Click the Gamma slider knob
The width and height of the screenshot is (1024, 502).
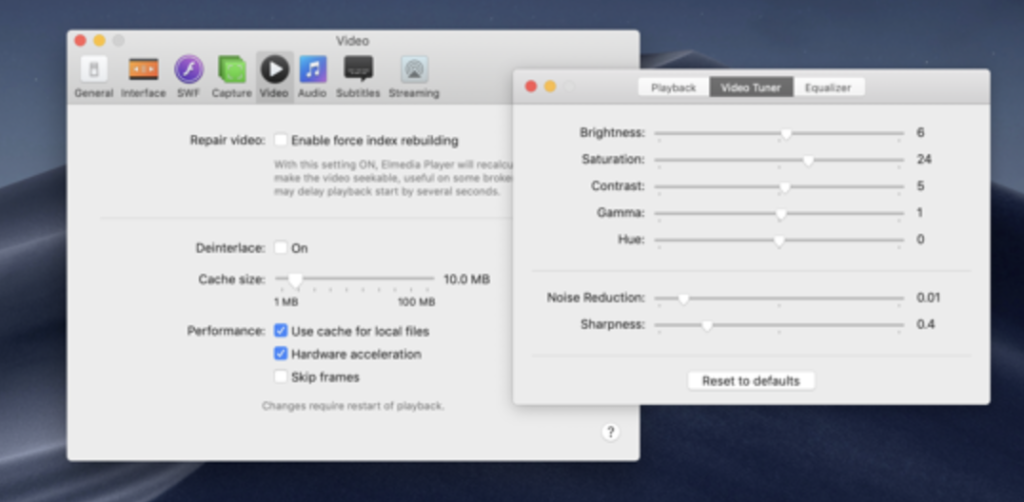coord(780,214)
